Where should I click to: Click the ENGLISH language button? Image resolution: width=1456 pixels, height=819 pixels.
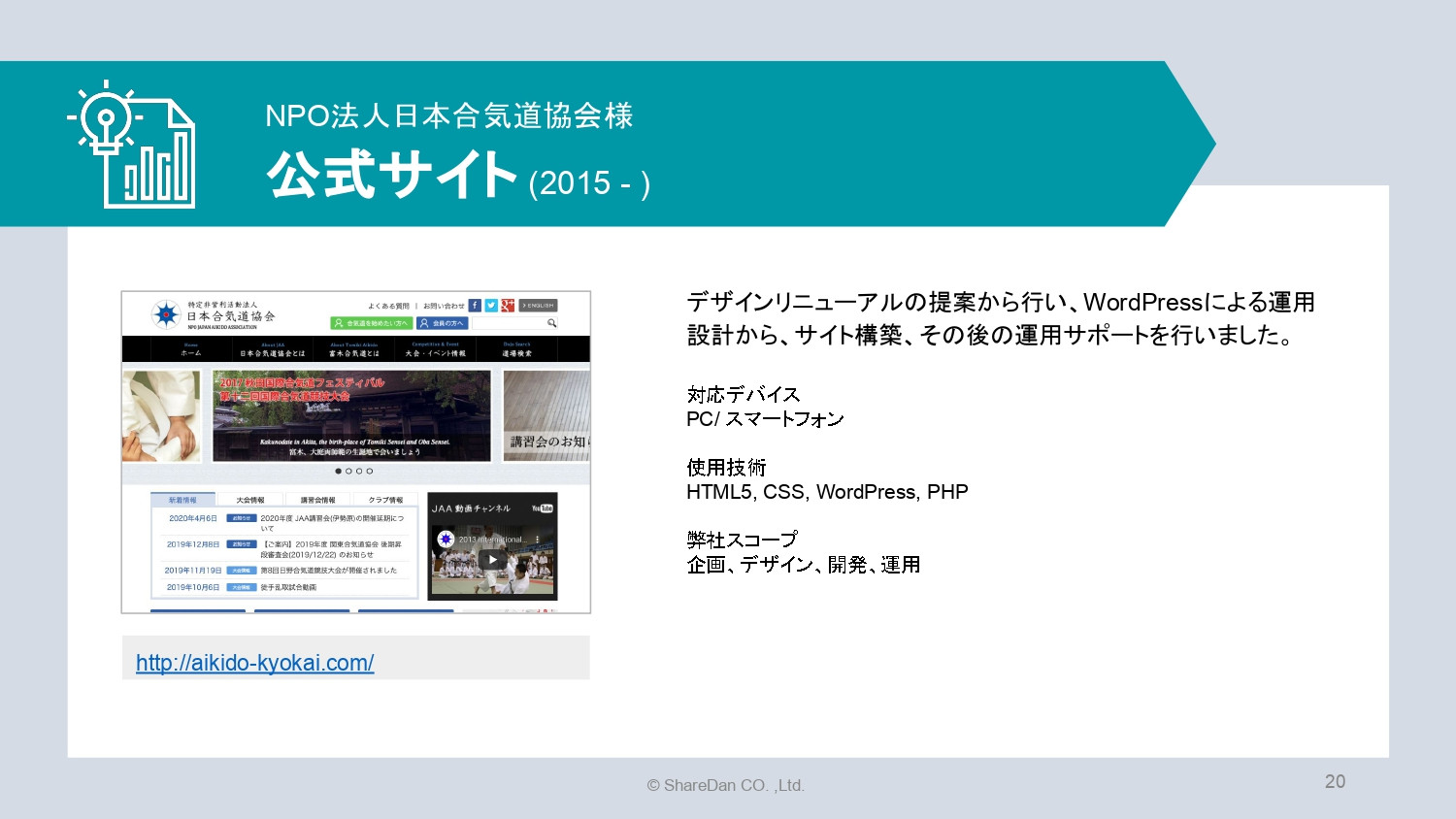pos(538,305)
